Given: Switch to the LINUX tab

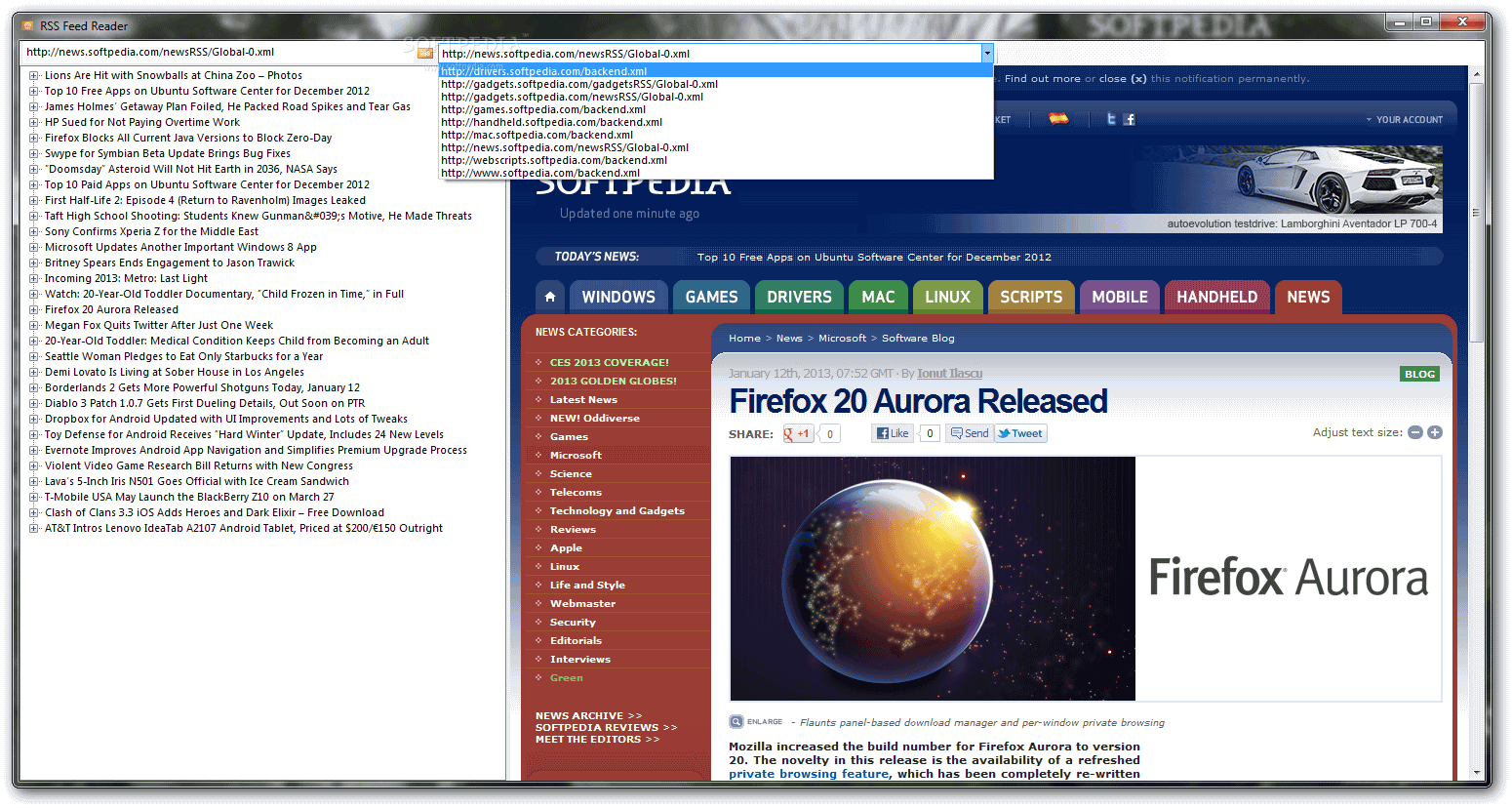Looking at the screenshot, I should tap(947, 297).
